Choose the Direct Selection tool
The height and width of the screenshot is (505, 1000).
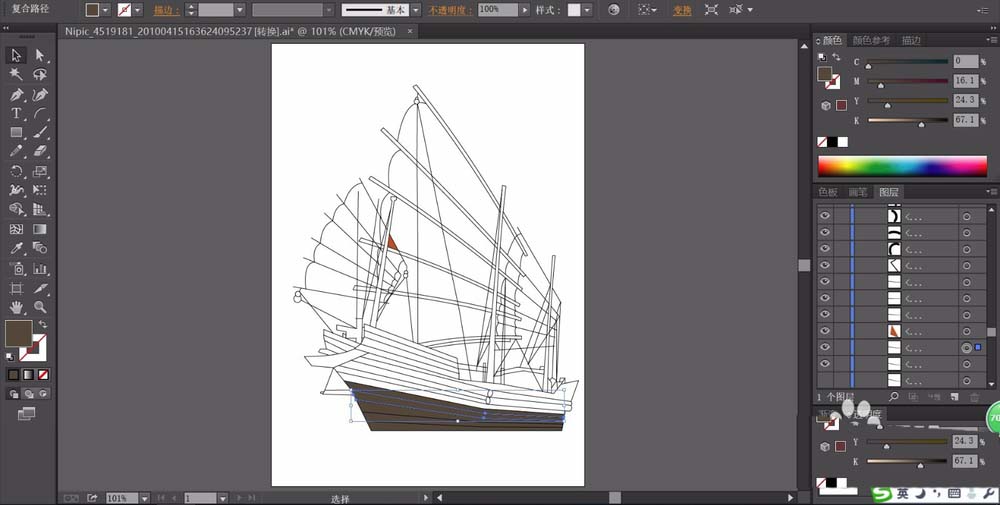click(40, 55)
